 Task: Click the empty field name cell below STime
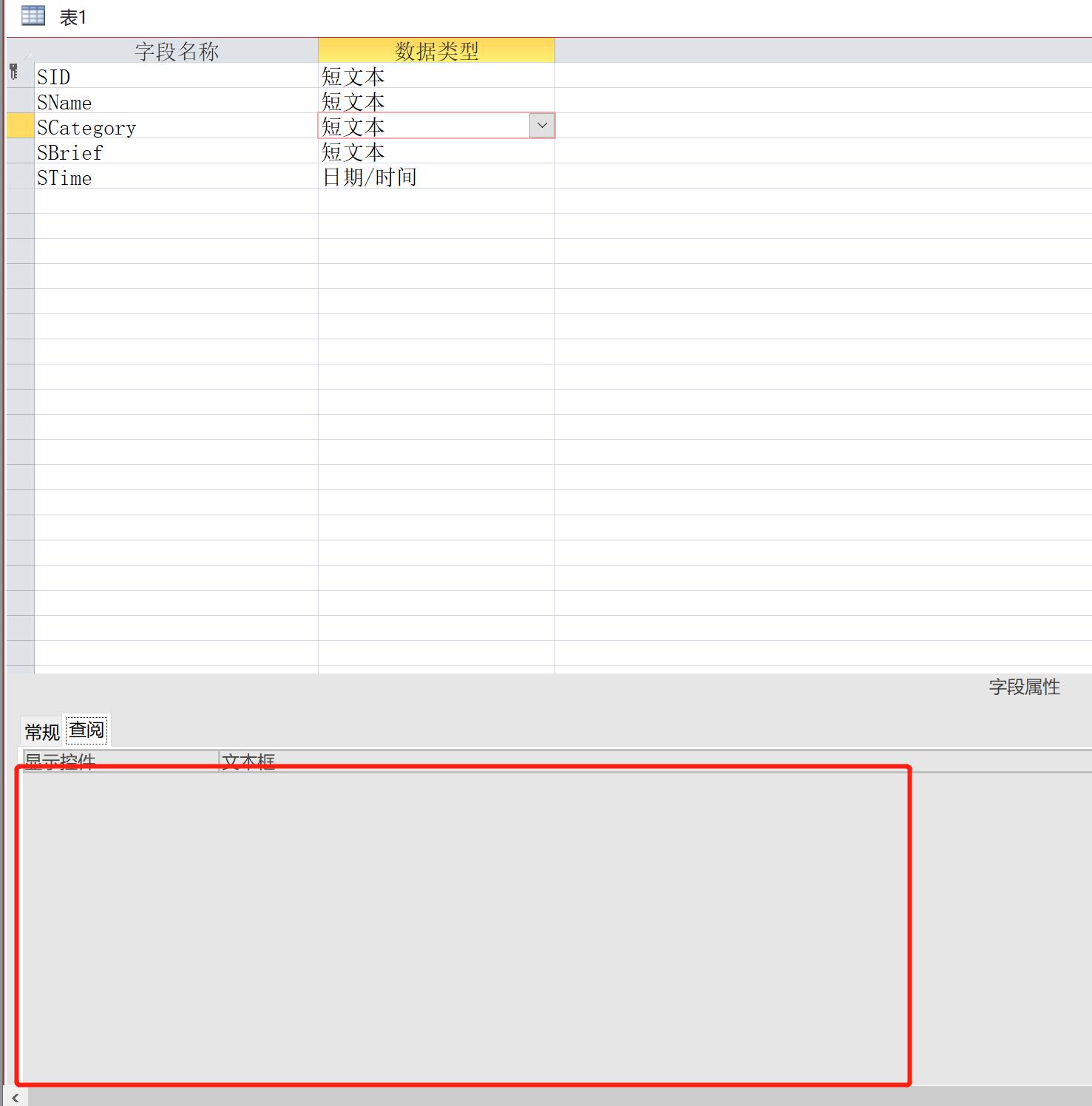tap(176, 202)
